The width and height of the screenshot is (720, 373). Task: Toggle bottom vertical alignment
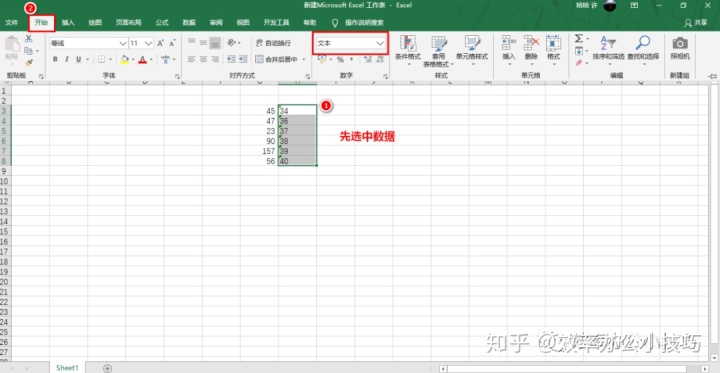pyautogui.click(x=215, y=43)
